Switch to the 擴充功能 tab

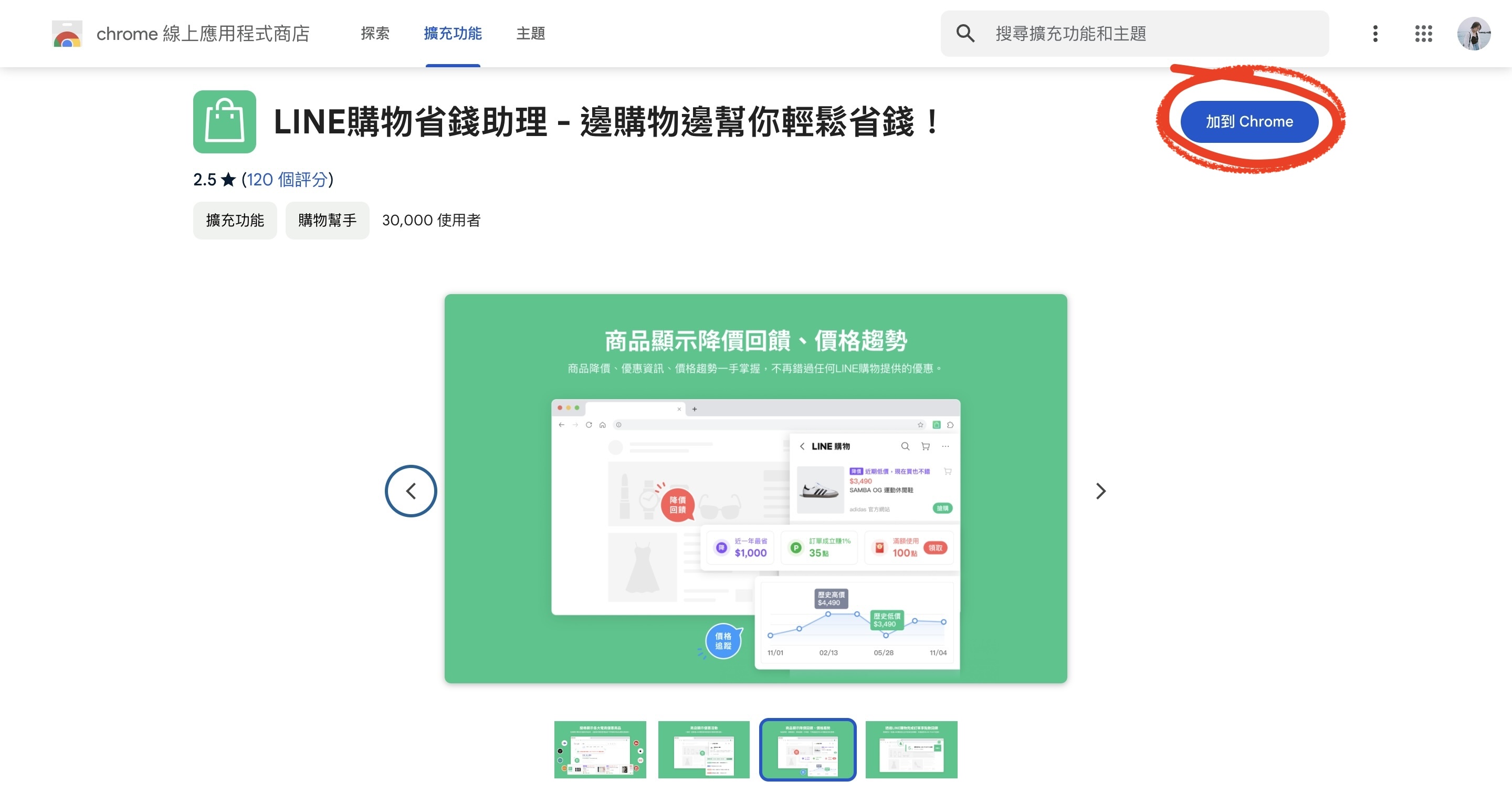(x=453, y=34)
